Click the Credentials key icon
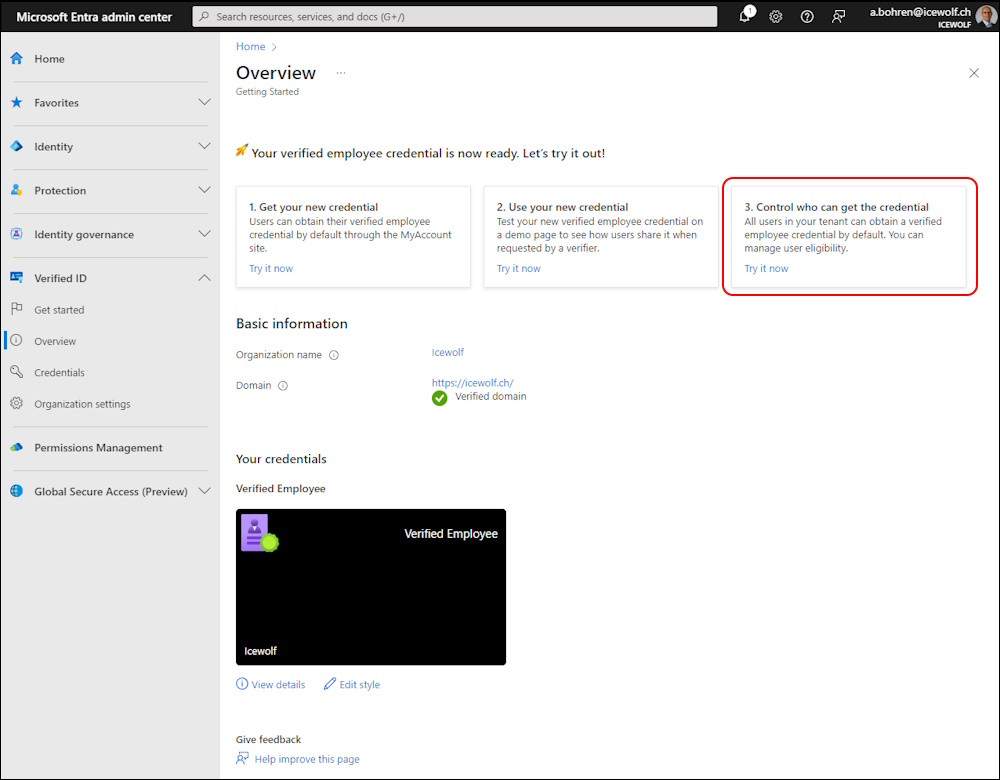Image resolution: width=1000 pixels, height=780 pixels. (x=17, y=371)
